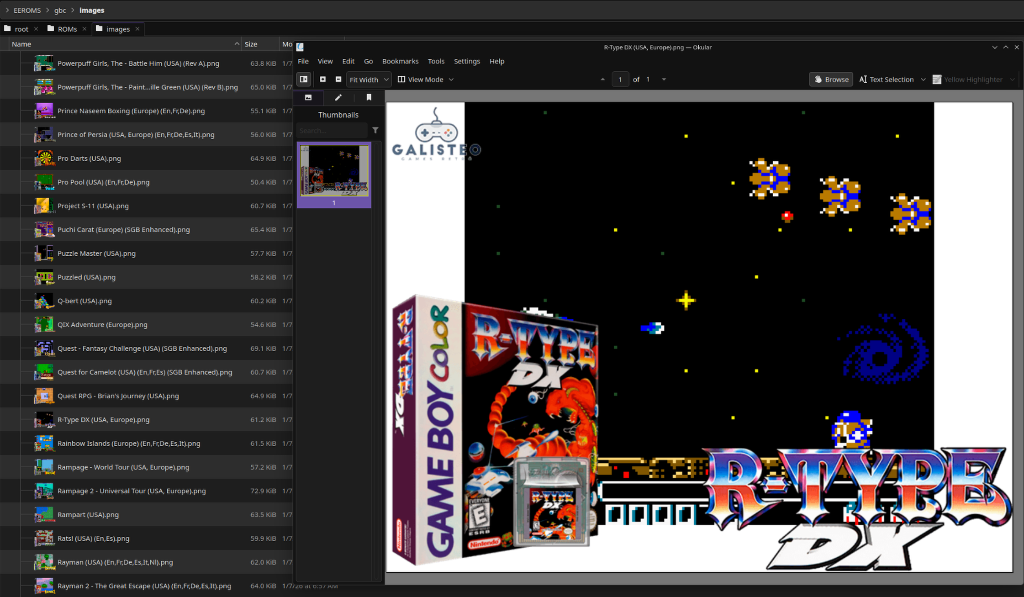Screen dimensions: 1024x597
Task: Click the zoom in icon in Okular
Action: click(323, 79)
